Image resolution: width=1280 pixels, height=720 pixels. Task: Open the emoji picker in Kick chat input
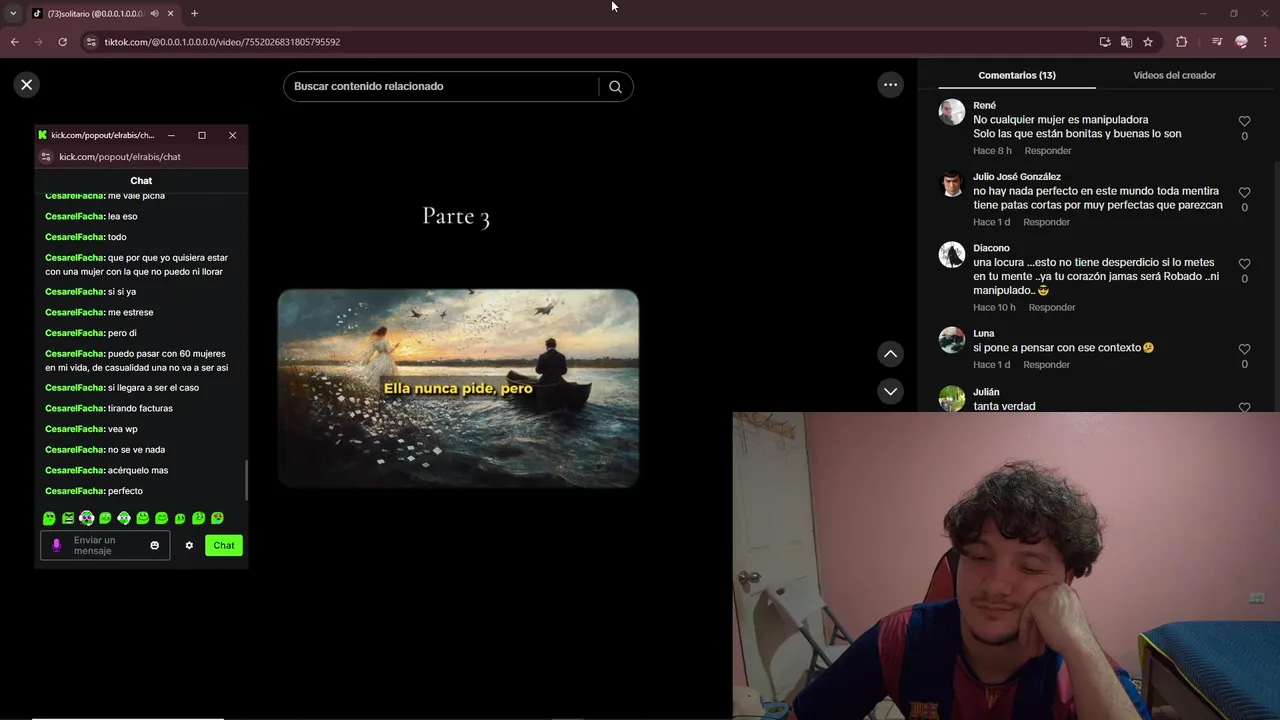click(x=154, y=545)
